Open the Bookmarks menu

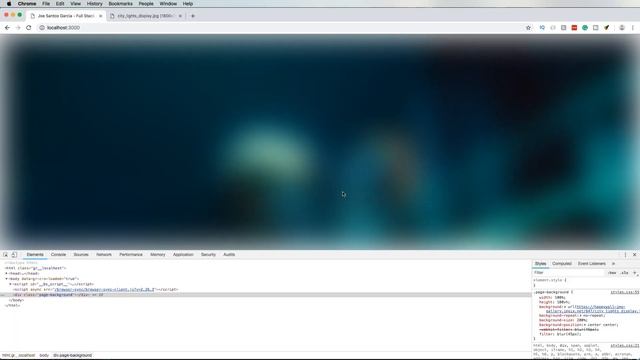coord(120,4)
